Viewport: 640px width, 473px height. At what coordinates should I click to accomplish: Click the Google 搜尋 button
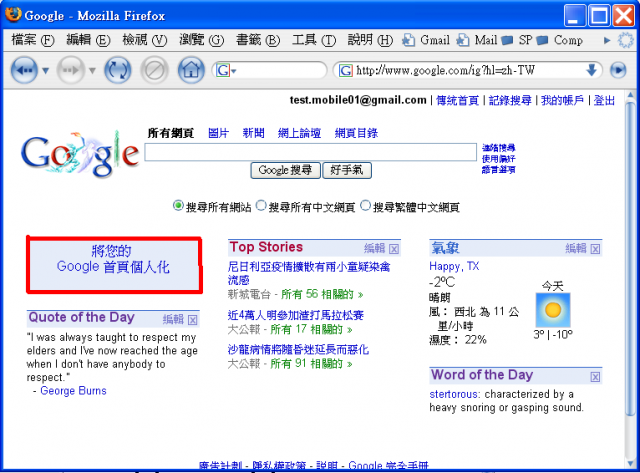click(285, 170)
